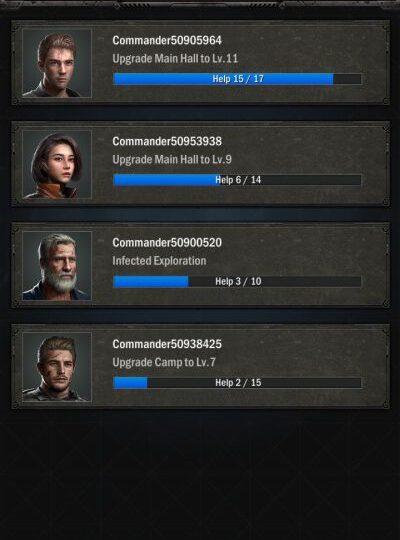Click the empty dark area below list
This screenshot has height=540, width=400.
pyautogui.click(x=200, y=475)
